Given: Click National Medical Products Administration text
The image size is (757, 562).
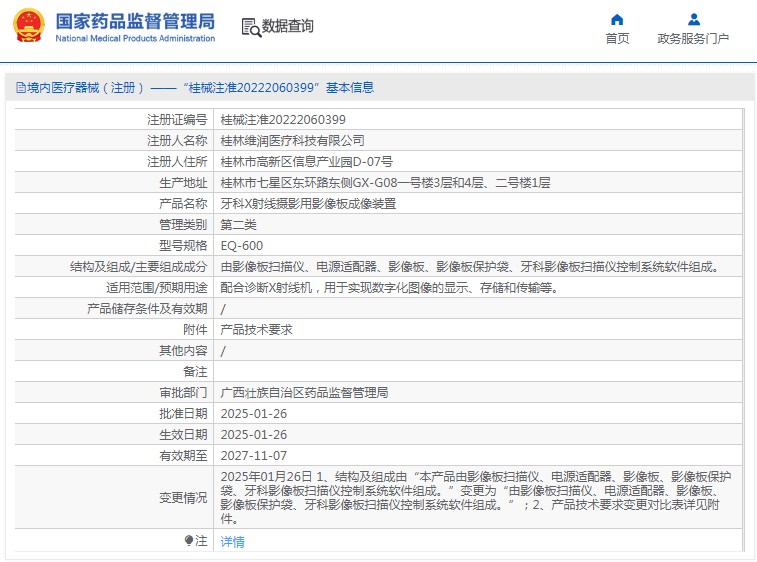Looking at the screenshot, I should click(x=135, y=38).
